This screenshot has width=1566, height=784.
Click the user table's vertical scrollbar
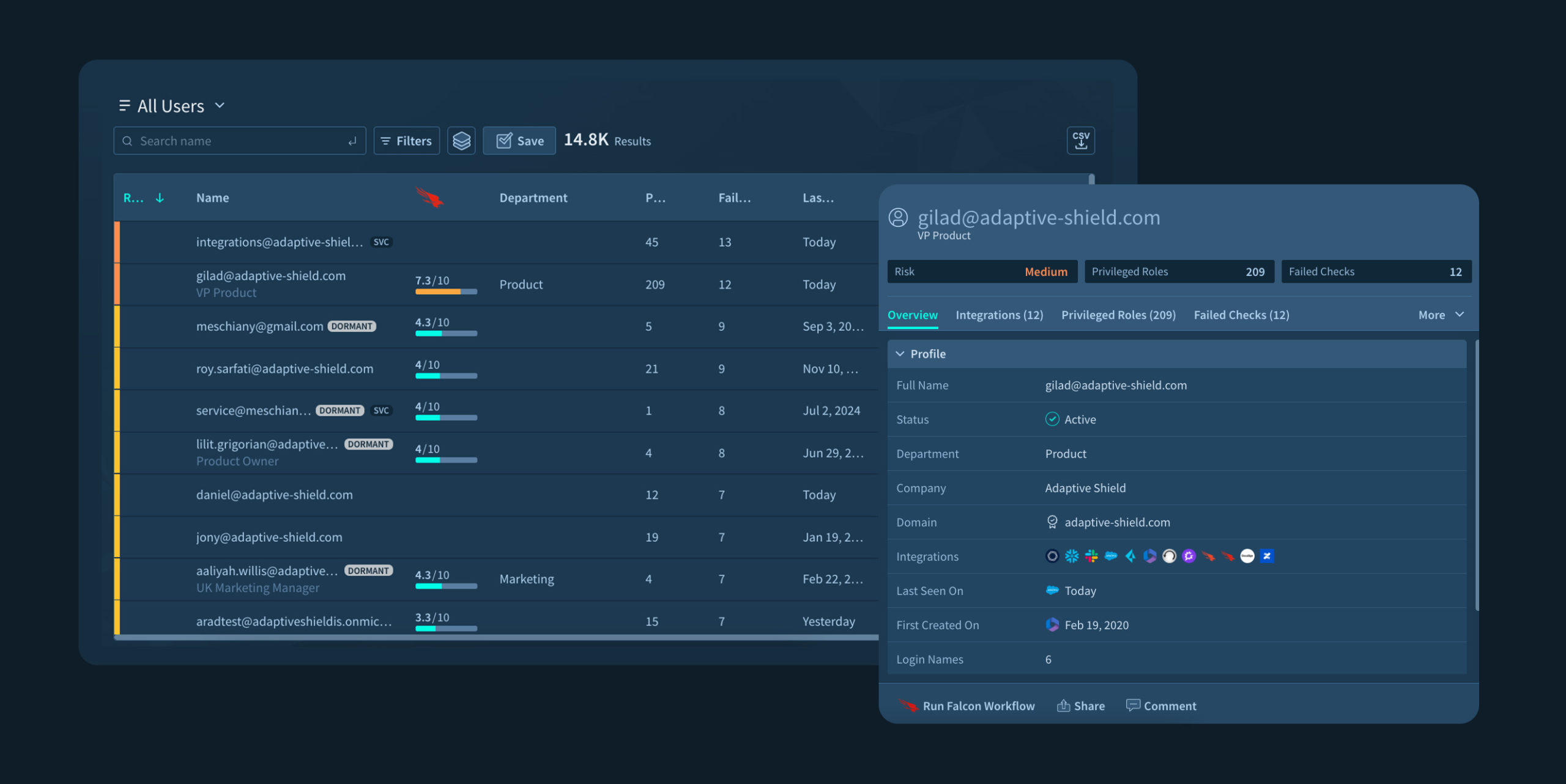(1091, 179)
